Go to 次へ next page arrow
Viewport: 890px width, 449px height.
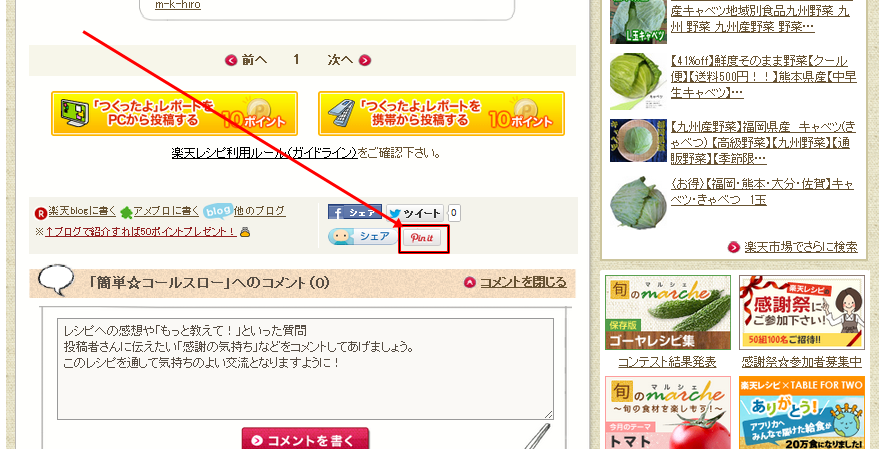[349, 60]
